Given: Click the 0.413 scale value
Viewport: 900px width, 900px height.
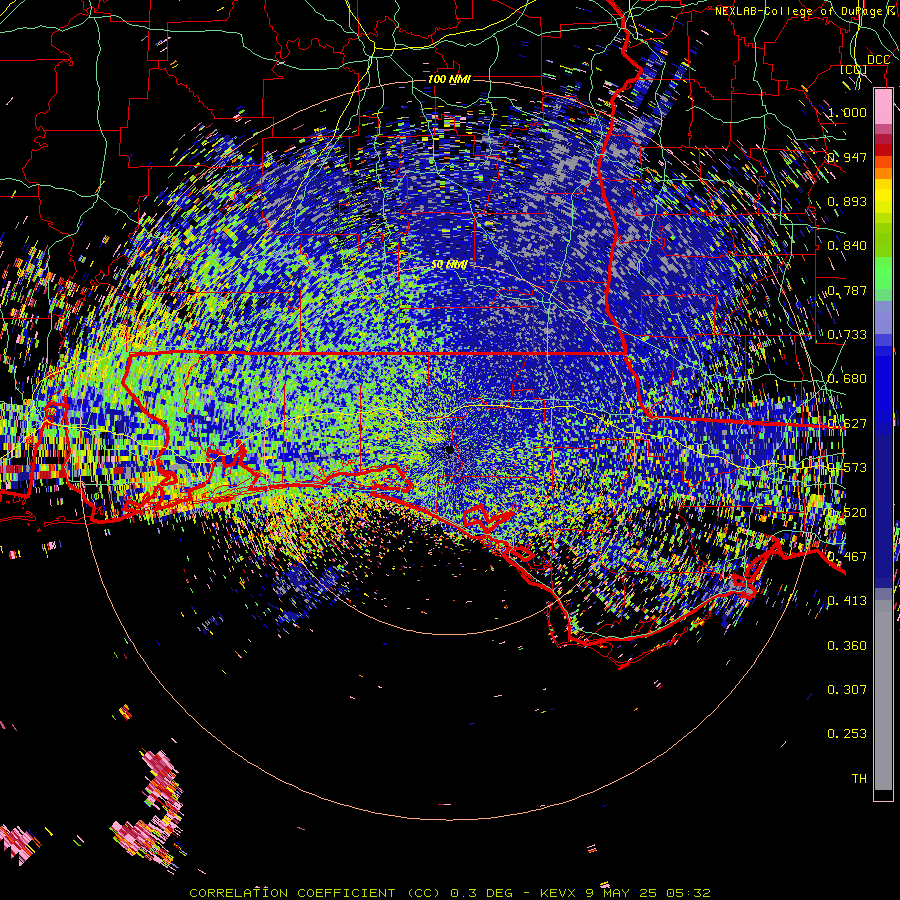Looking at the screenshot, I should [x=847, y=601].
